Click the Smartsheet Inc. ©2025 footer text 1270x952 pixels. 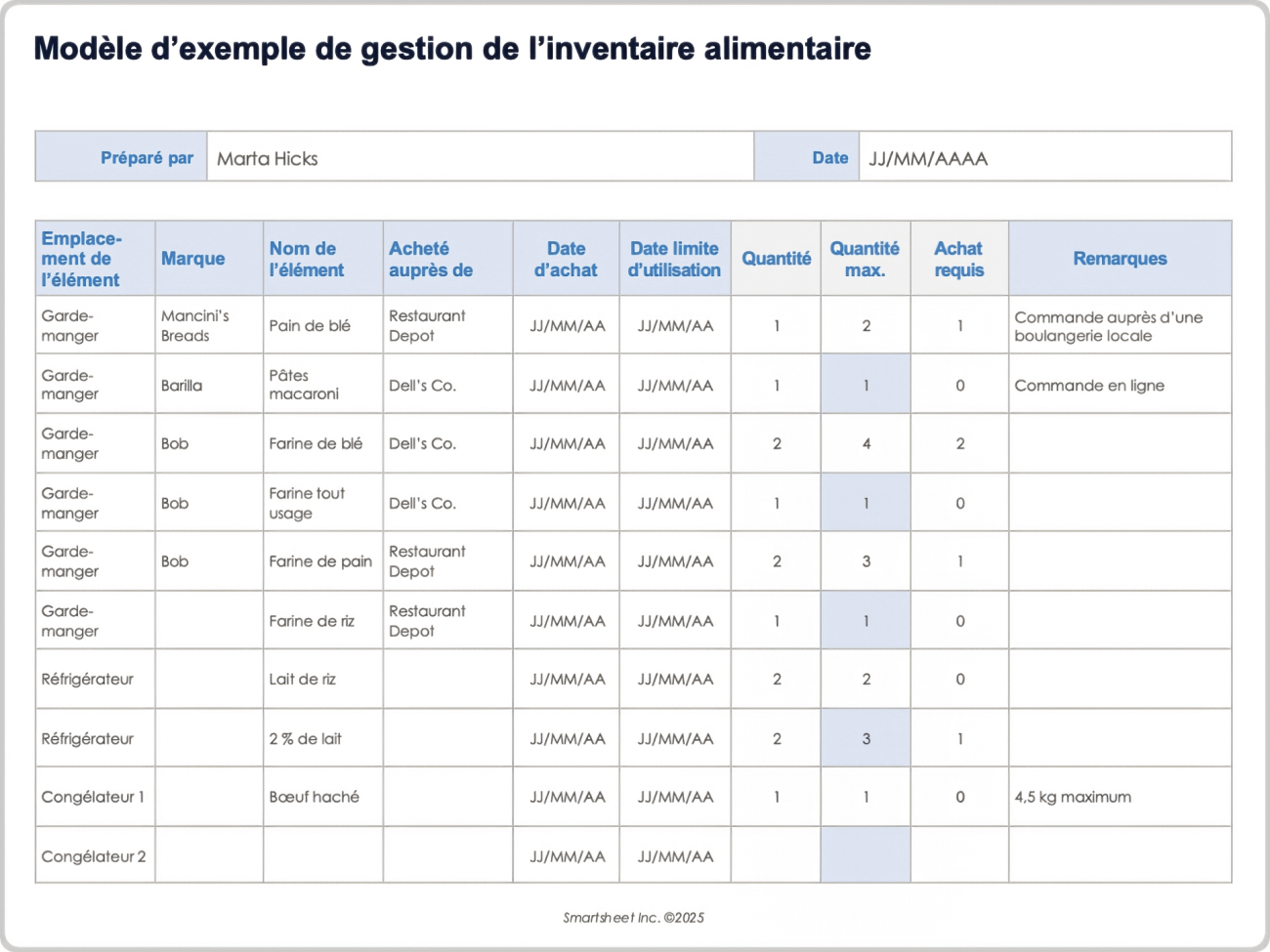coord(635,917)
